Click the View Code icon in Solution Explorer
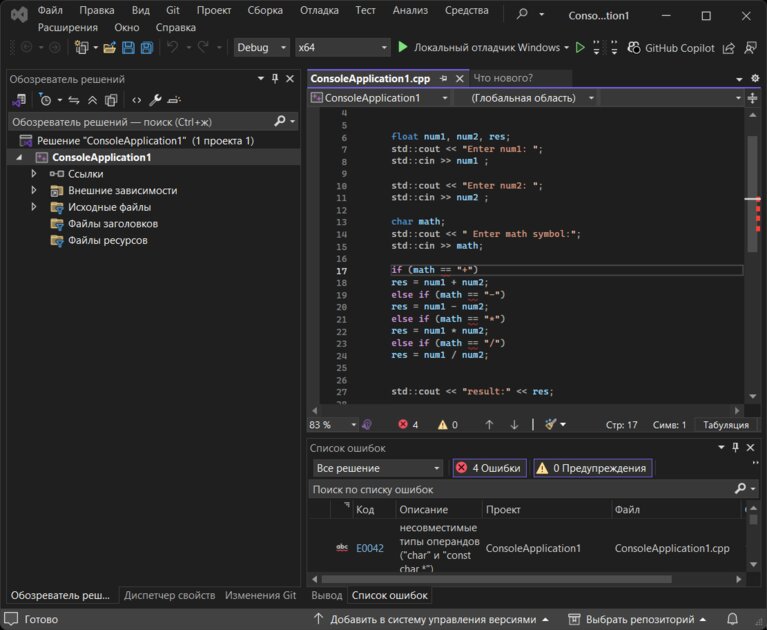Viewport: 767px width, 630px height. [x=136, y=100]
